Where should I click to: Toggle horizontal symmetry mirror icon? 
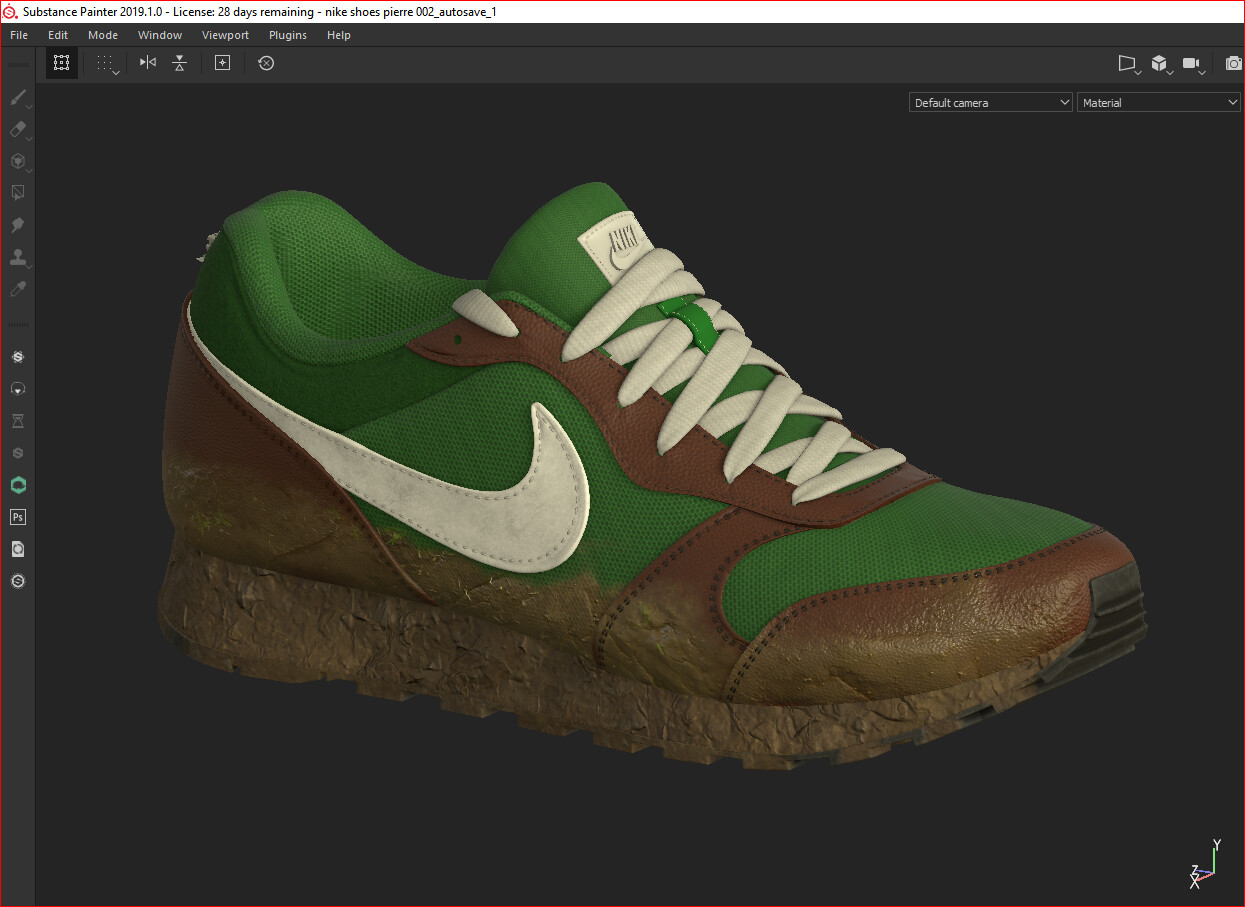point(148,63)
